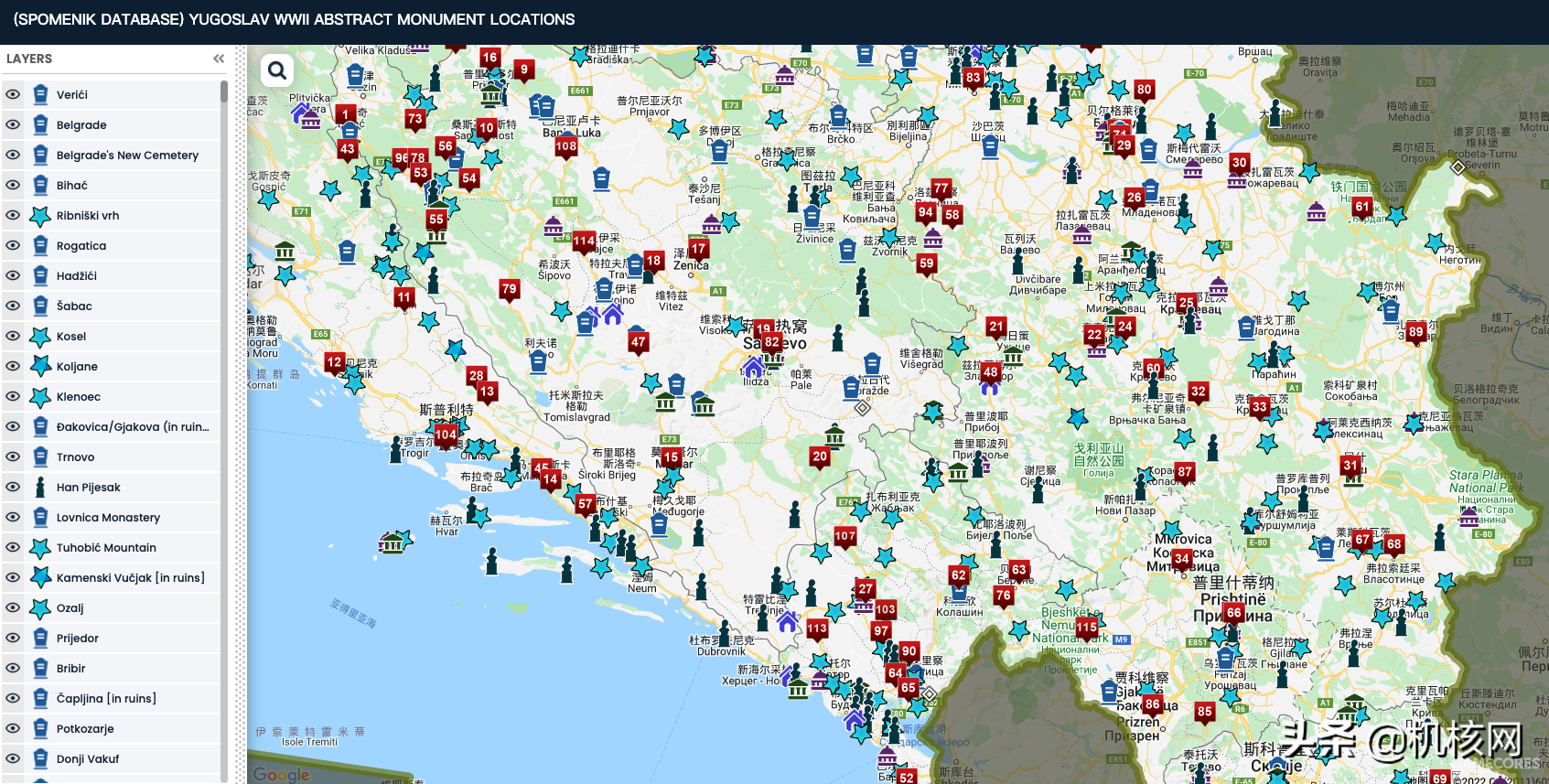Select the Lovnica Monastery layer name
This screenshot has height=784, width=1549.
pyautogui.click(x=108, y=517)
